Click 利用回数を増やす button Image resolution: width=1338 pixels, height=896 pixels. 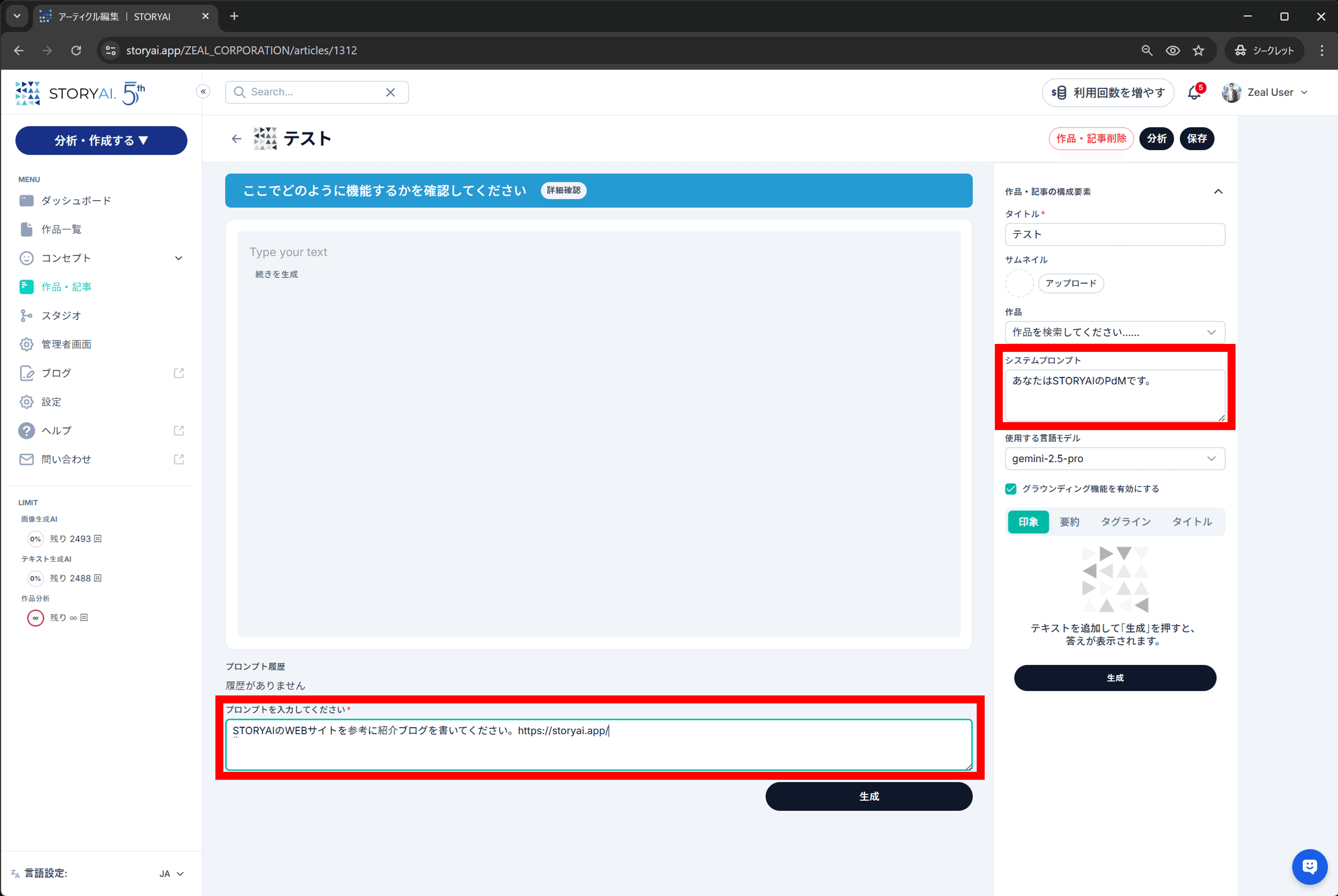pos(1108,93)
